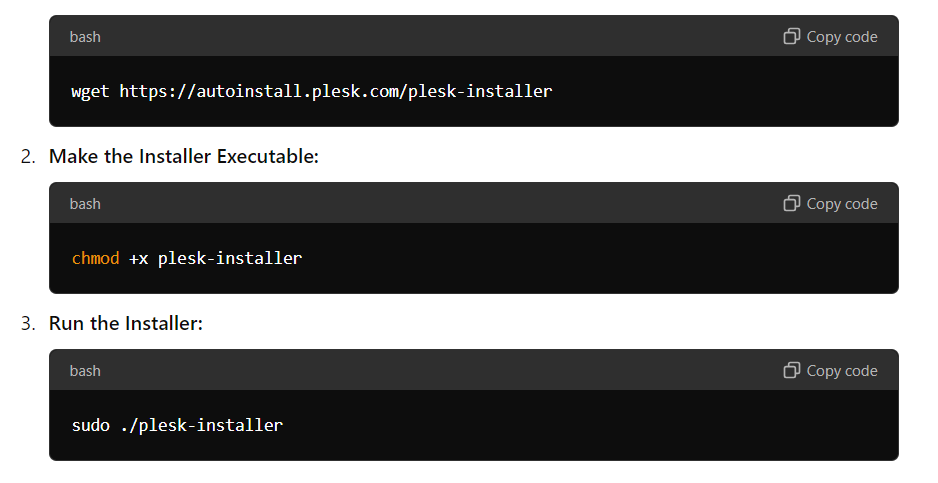Click plesk-installer text in the chmod command
The image size is (938, 483).
point(230,259)
